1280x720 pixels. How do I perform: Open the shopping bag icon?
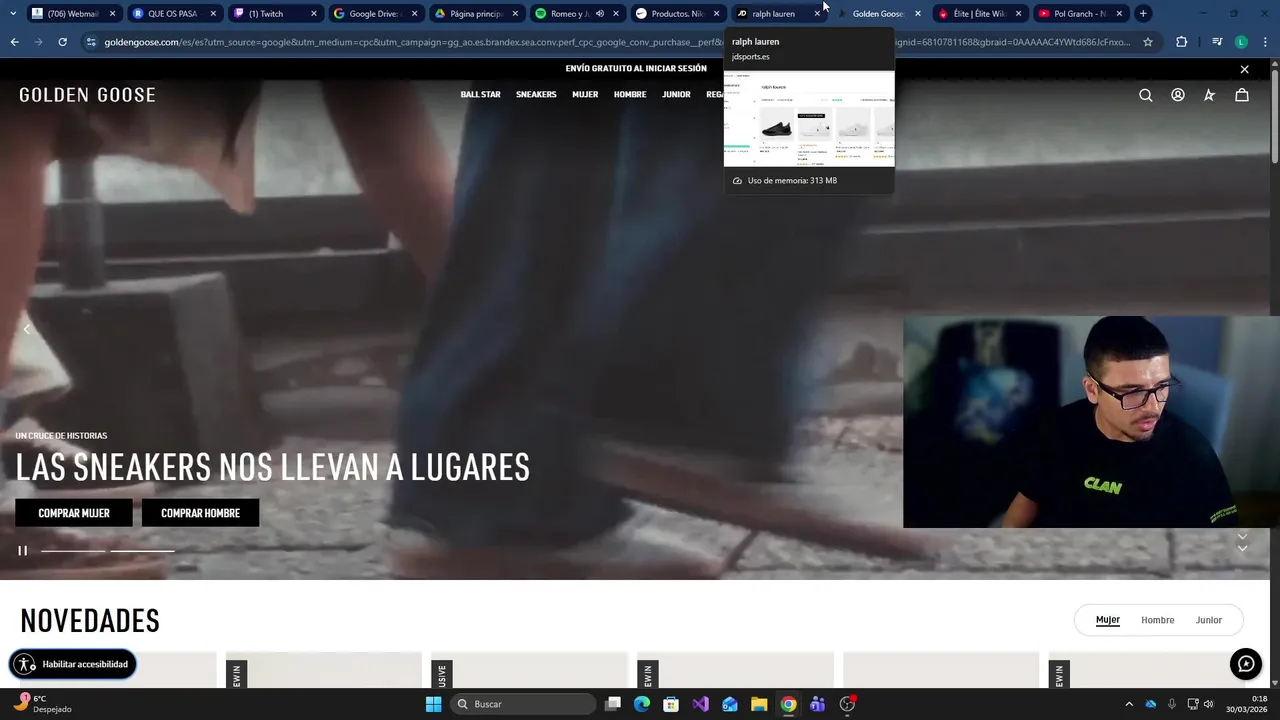click(x=1242, y=95)
